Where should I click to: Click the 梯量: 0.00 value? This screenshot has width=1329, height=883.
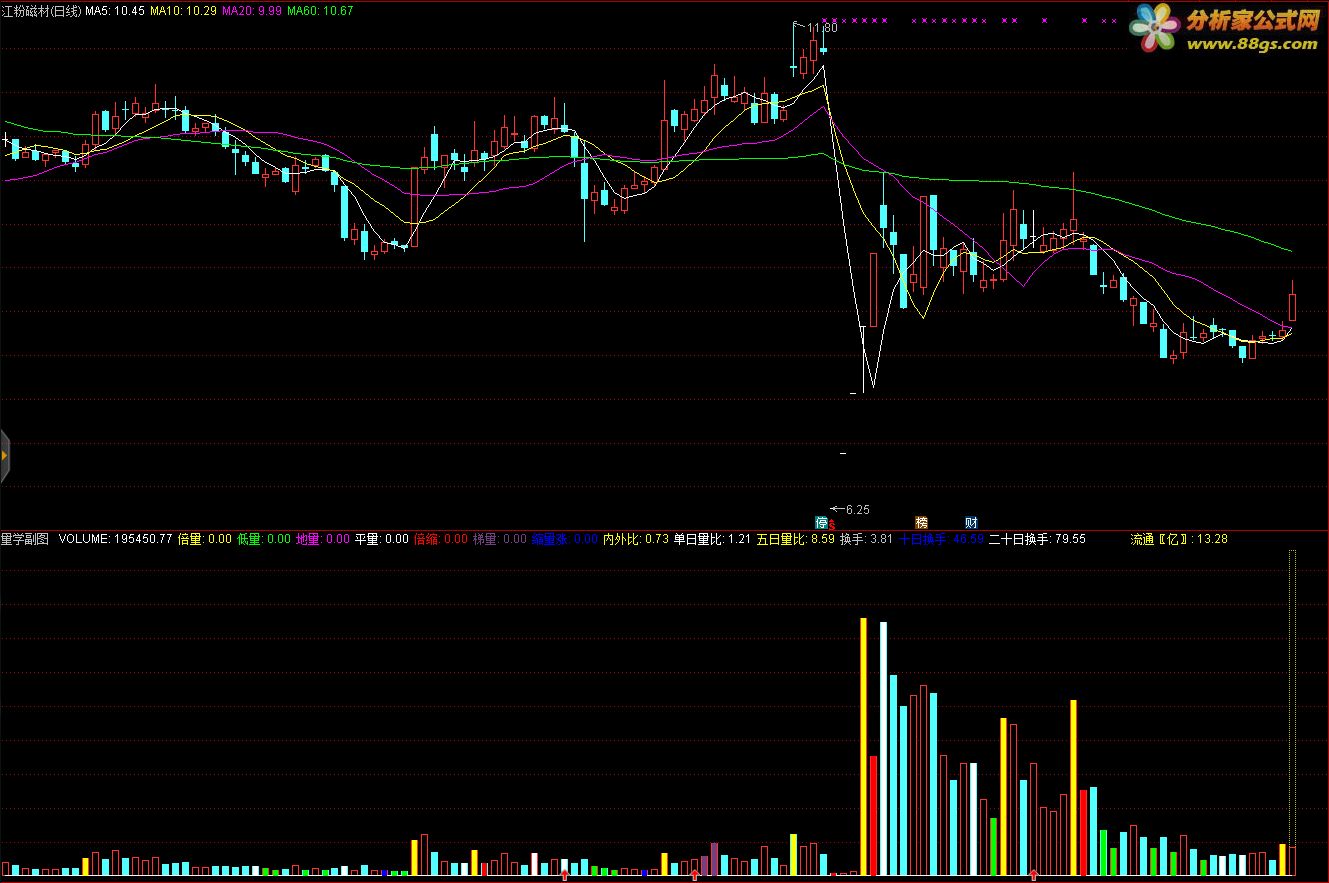pyautogui.click(x=500, y=539)
